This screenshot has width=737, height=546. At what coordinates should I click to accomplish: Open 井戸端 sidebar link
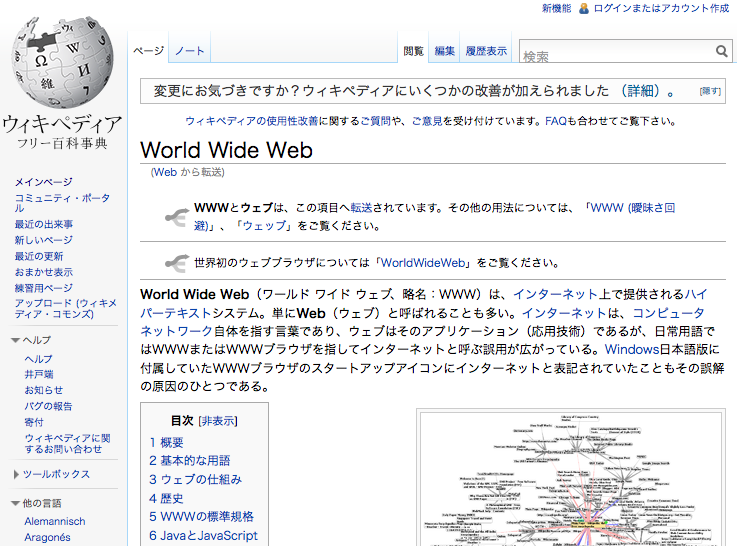39,374
